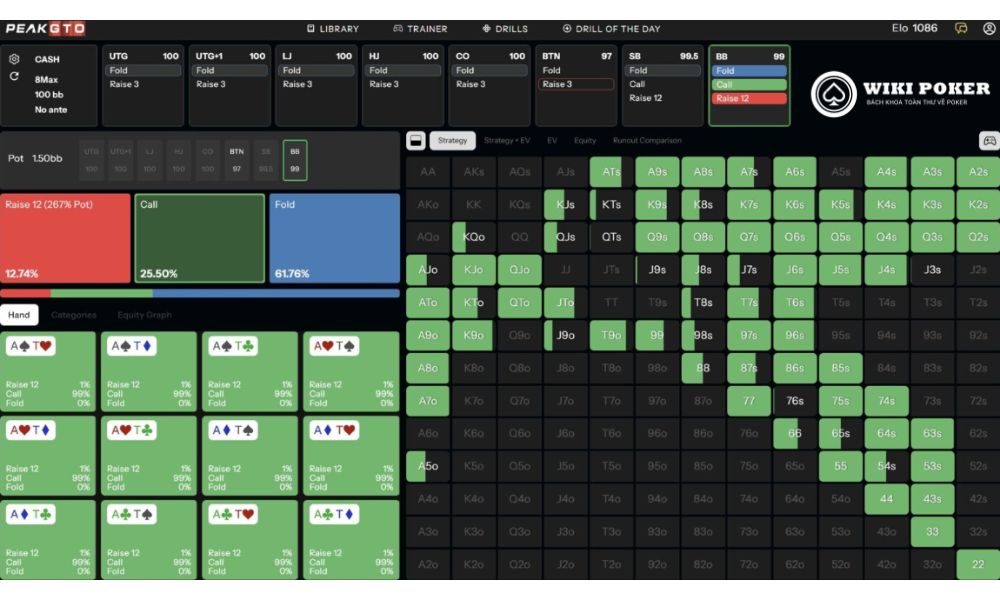Click the Wiki Poker spade logo
The height and width of the screenshot is (600, 1000).
coord(833,94)
